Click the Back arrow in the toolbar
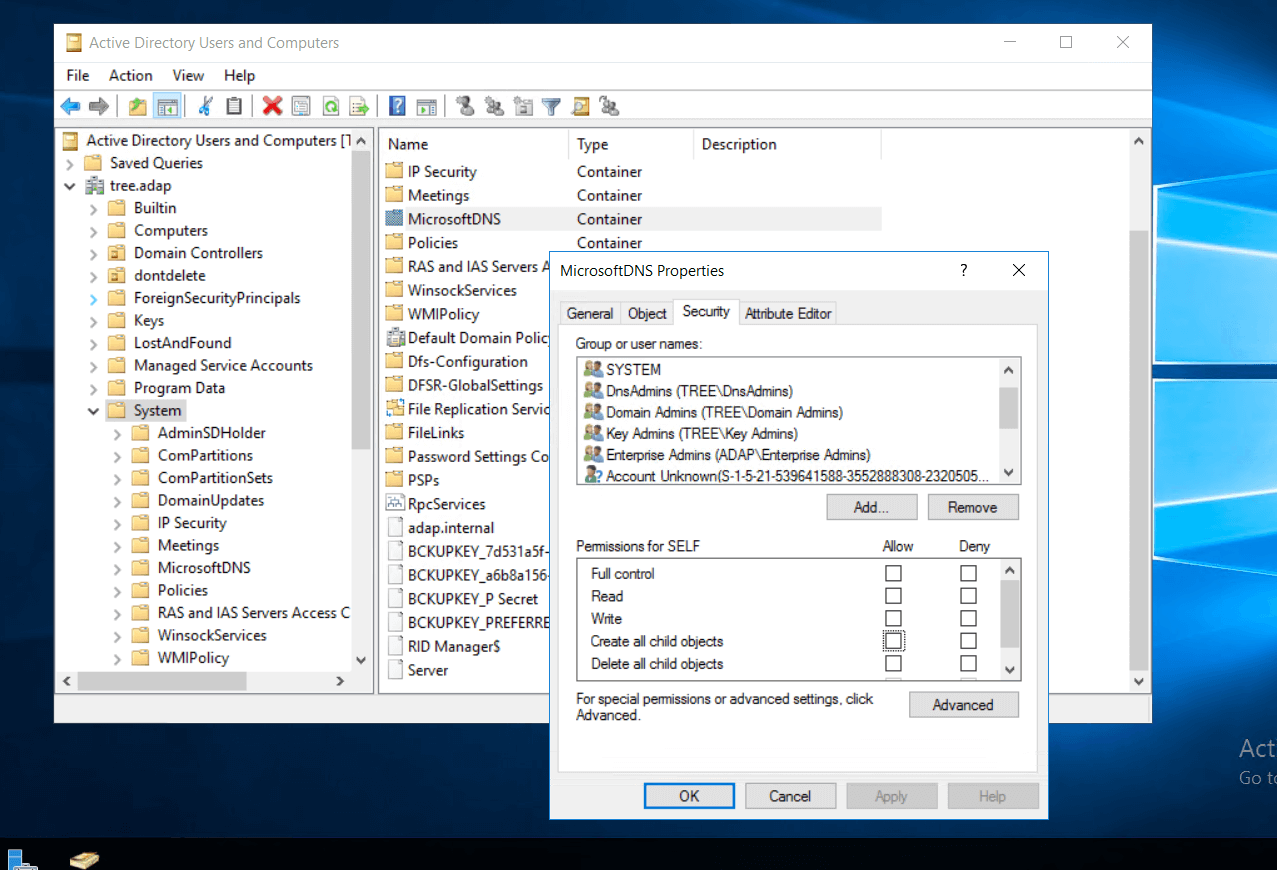 (x=70, y=106)
